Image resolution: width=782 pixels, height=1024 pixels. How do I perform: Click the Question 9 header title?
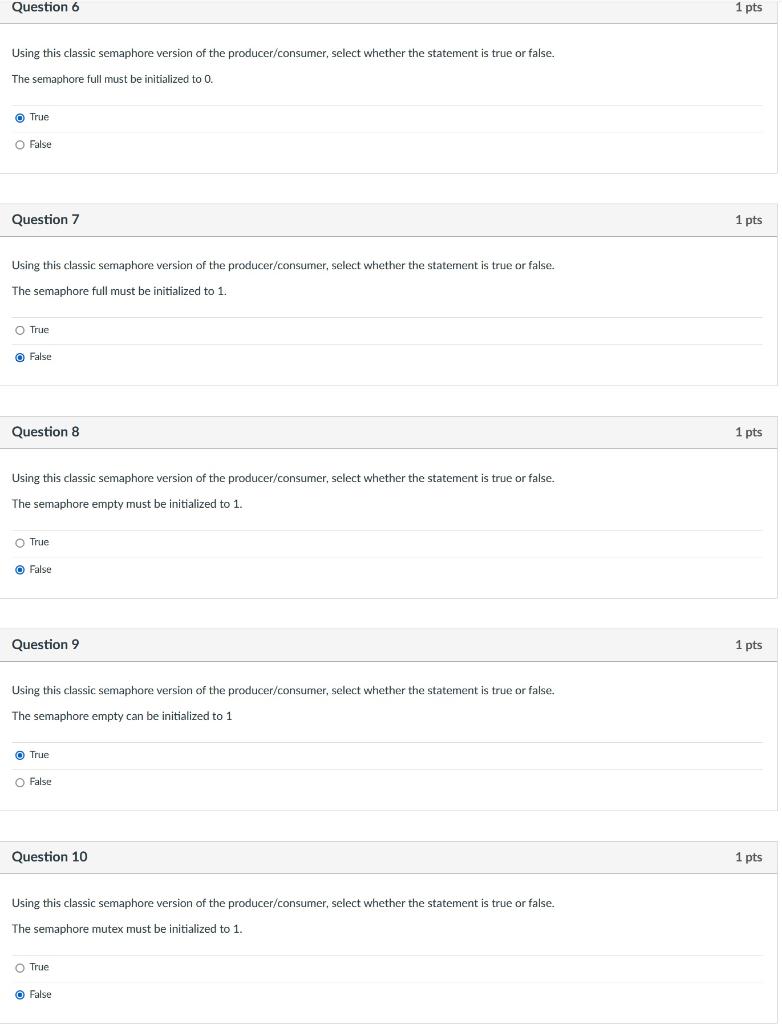click(45, 645)
